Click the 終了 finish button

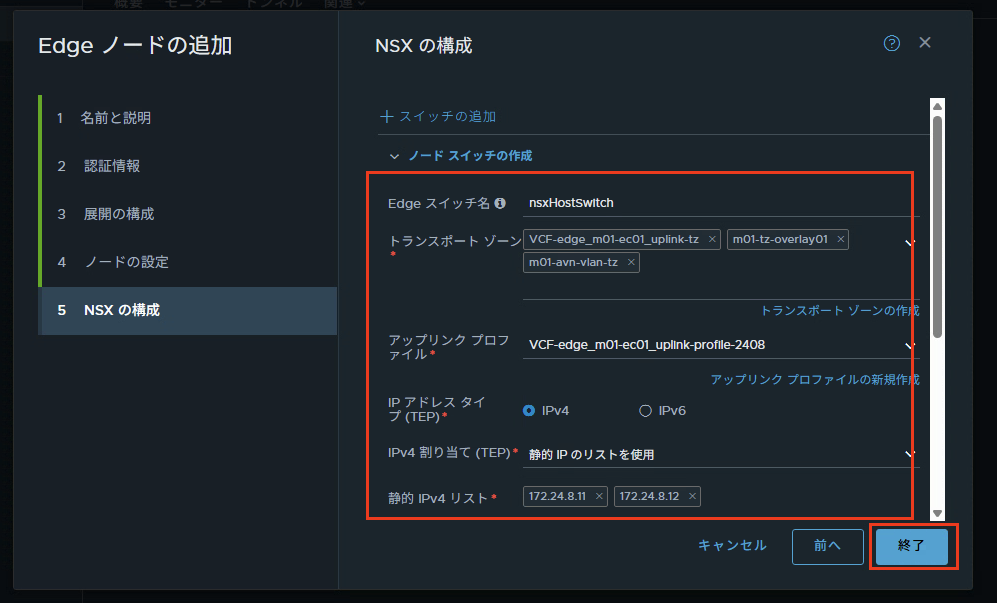click(x=912, y=546)
